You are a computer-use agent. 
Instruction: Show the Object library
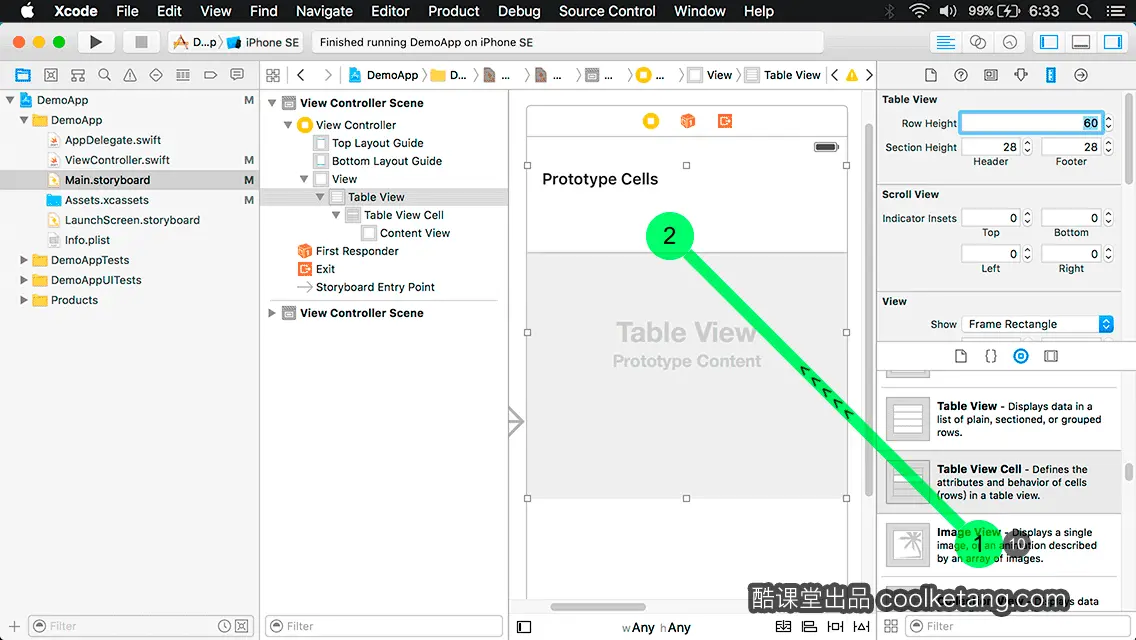click(1021, 356)
